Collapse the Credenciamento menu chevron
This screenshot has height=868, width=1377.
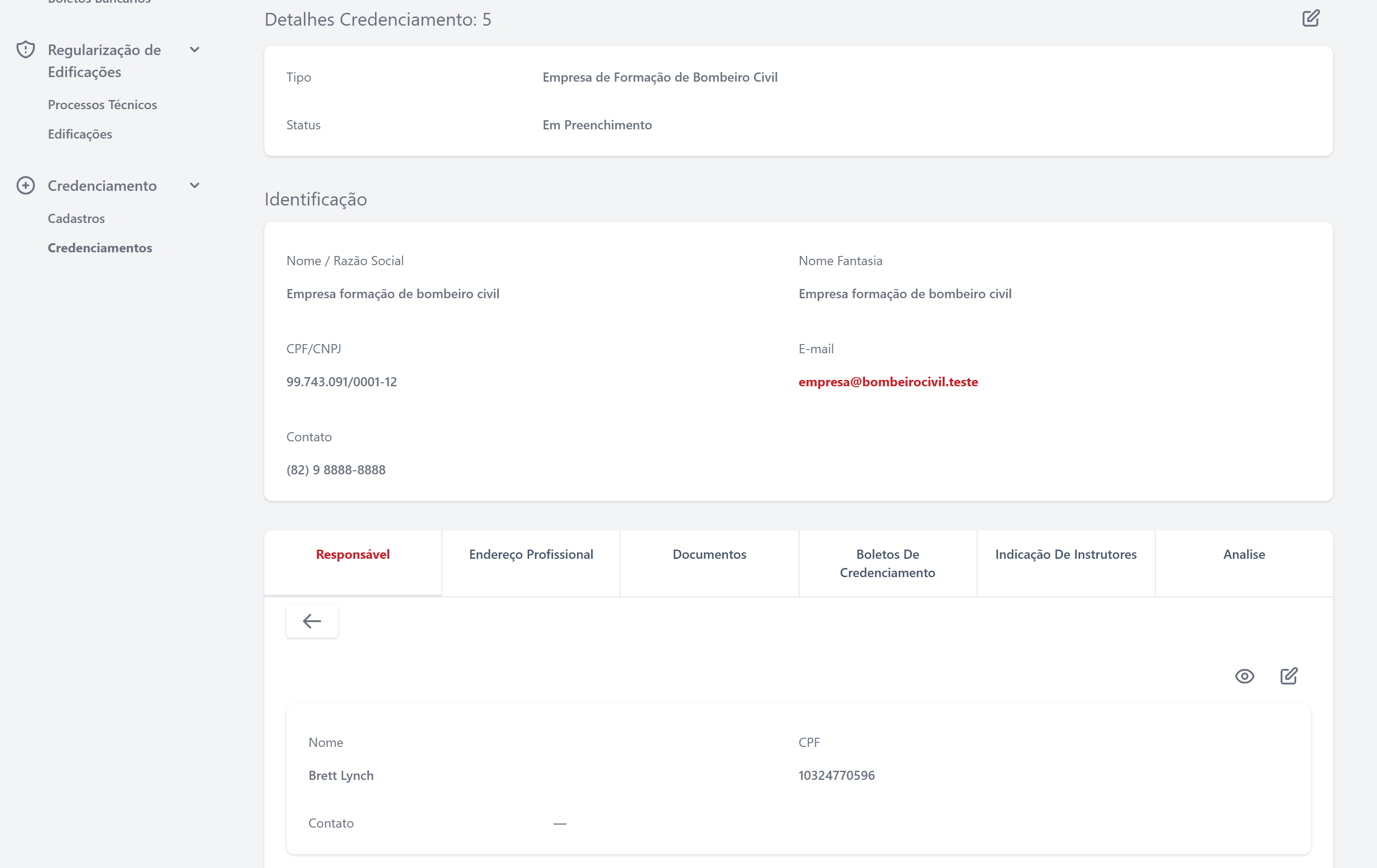195,186
